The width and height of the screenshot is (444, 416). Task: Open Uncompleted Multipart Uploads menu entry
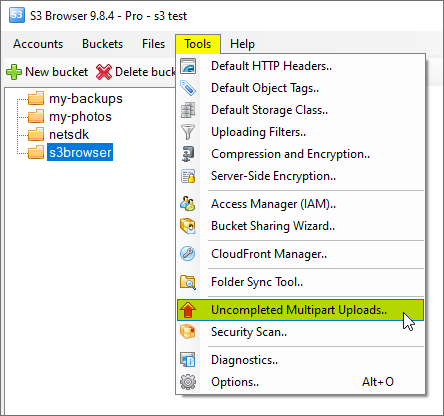click(300, 310)
